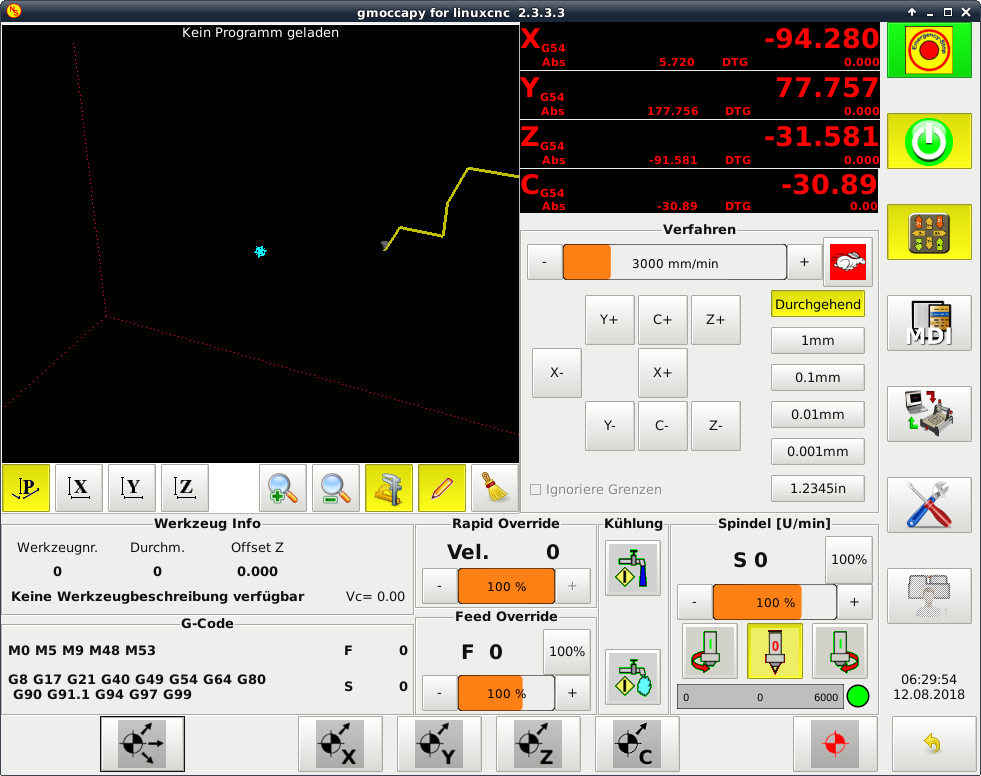Select perspective view P button

click(26, 488)
